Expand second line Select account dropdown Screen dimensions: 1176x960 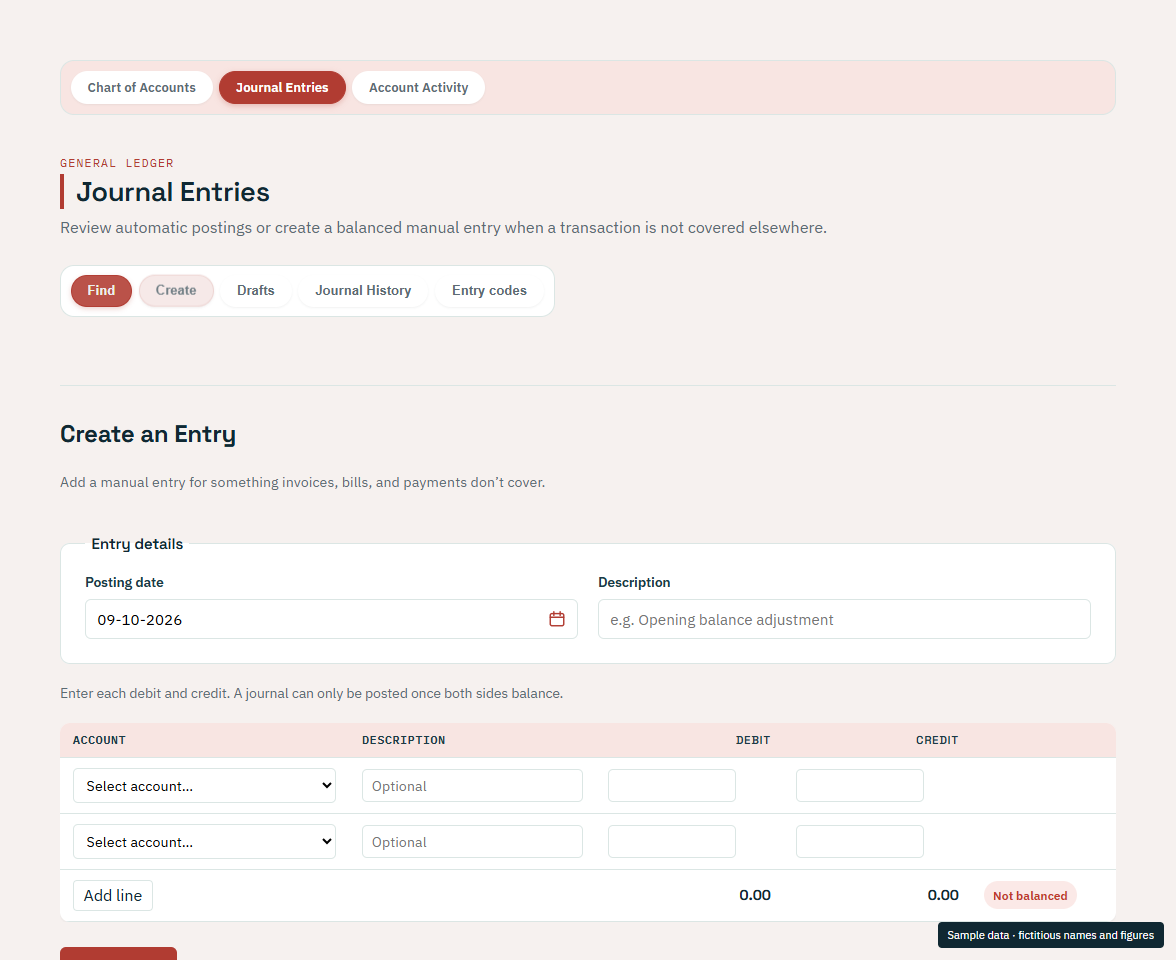point(204,842)
